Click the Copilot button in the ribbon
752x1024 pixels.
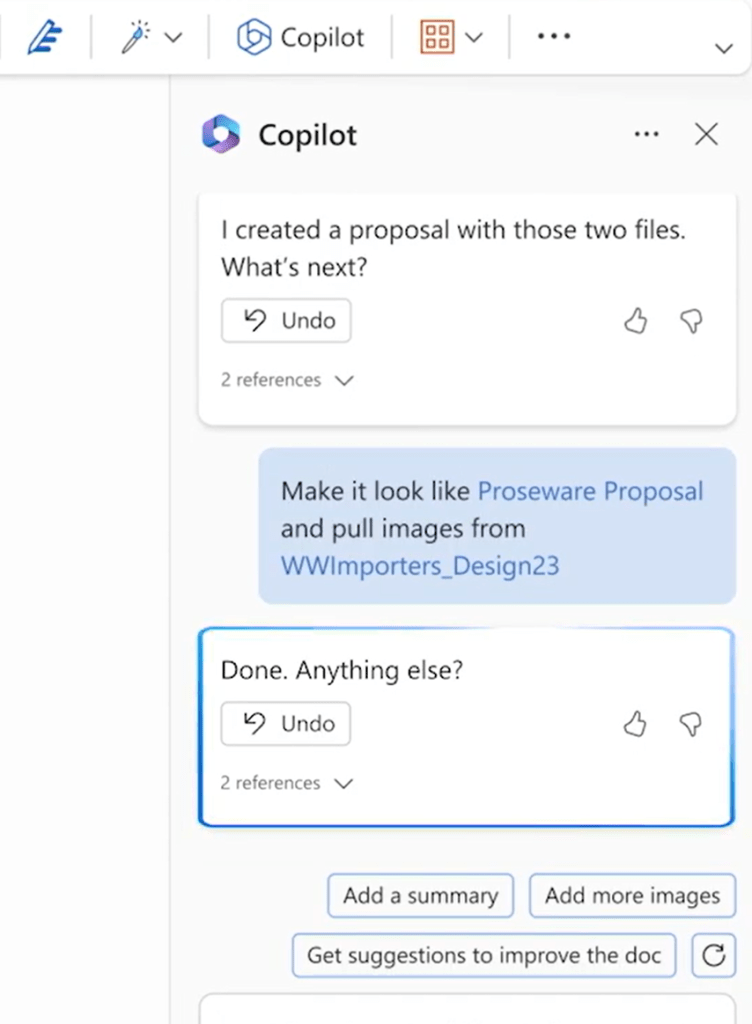[x=300, y=38]
